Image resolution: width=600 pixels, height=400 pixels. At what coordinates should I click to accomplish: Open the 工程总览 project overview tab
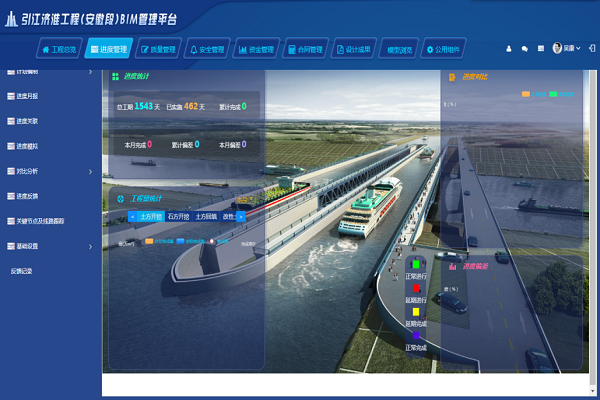point(59,48)
